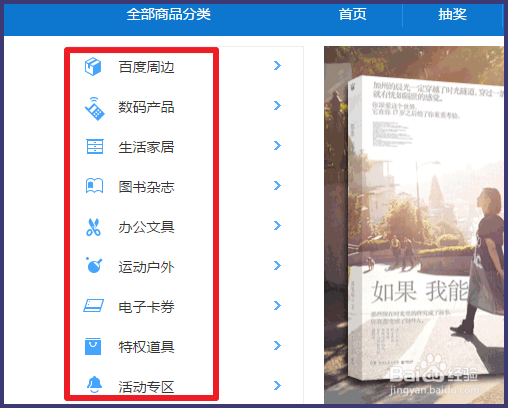Expand the 图书杂志 category arrow
Image resolution: width=508 pixels, height=408 pixels.
coord(277,186)
